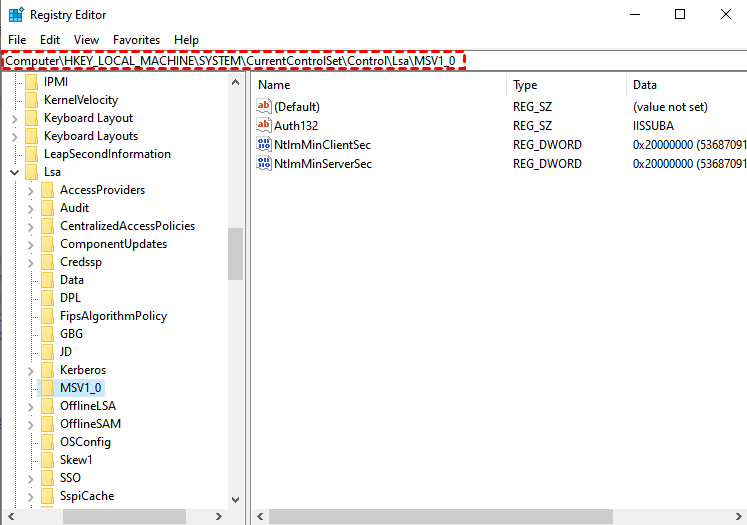Image resolution: width=747 pixels, height=525 pixels.
Task: Open the File menu
Action: click(17, 40)
